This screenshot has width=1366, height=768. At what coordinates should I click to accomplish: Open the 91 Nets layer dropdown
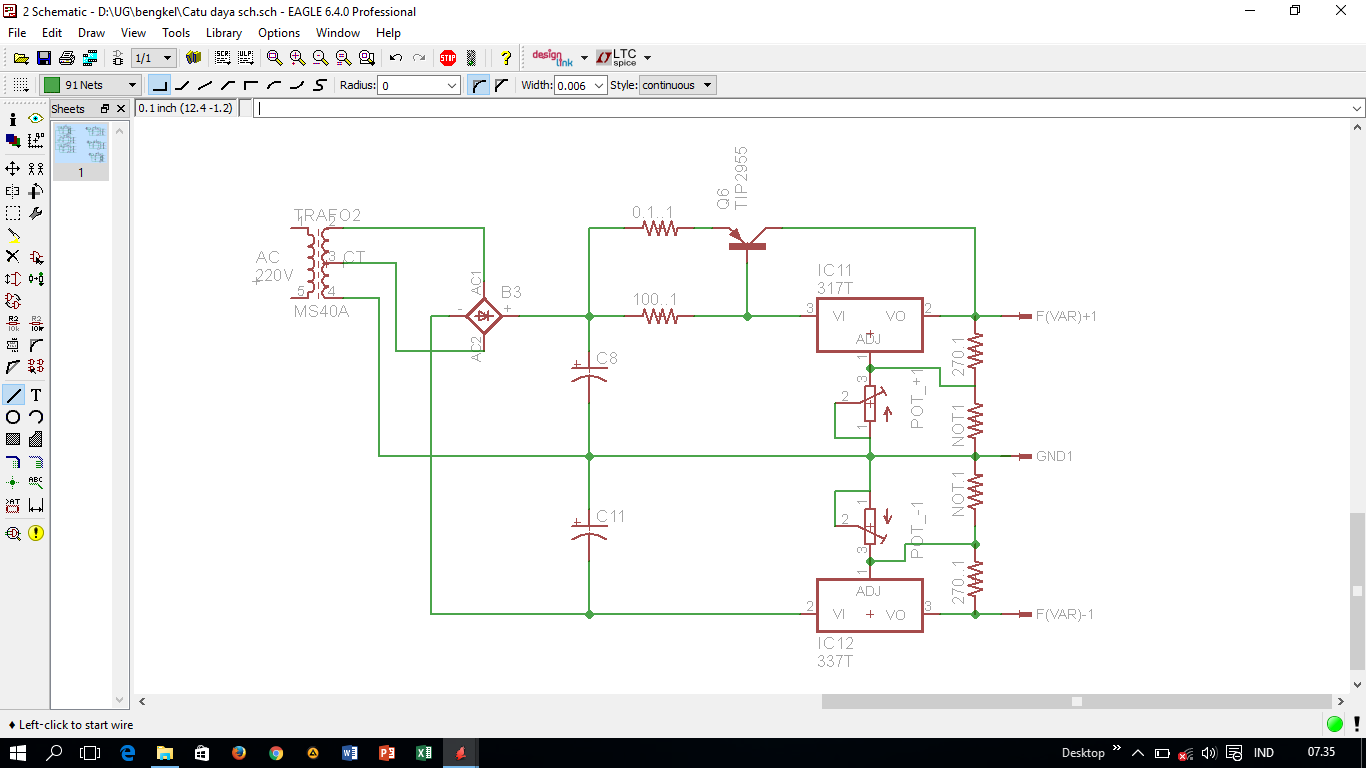click(x=90, y=85)
